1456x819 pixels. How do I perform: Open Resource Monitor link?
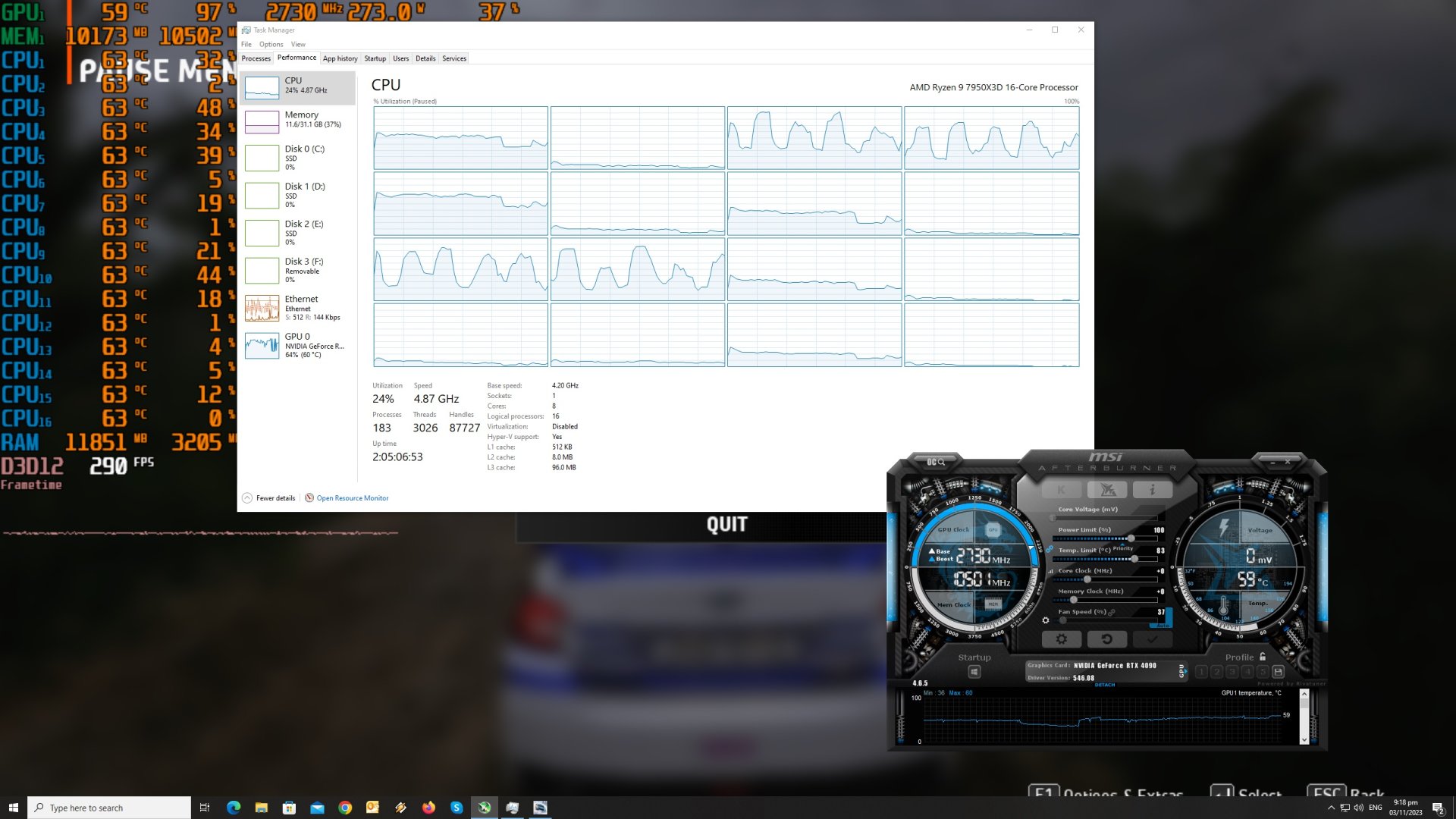pos(352,498)
